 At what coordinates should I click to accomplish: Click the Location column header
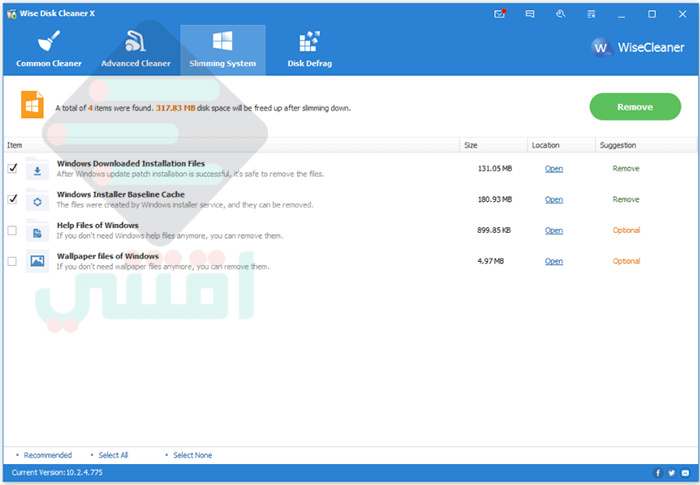(561, 145)
